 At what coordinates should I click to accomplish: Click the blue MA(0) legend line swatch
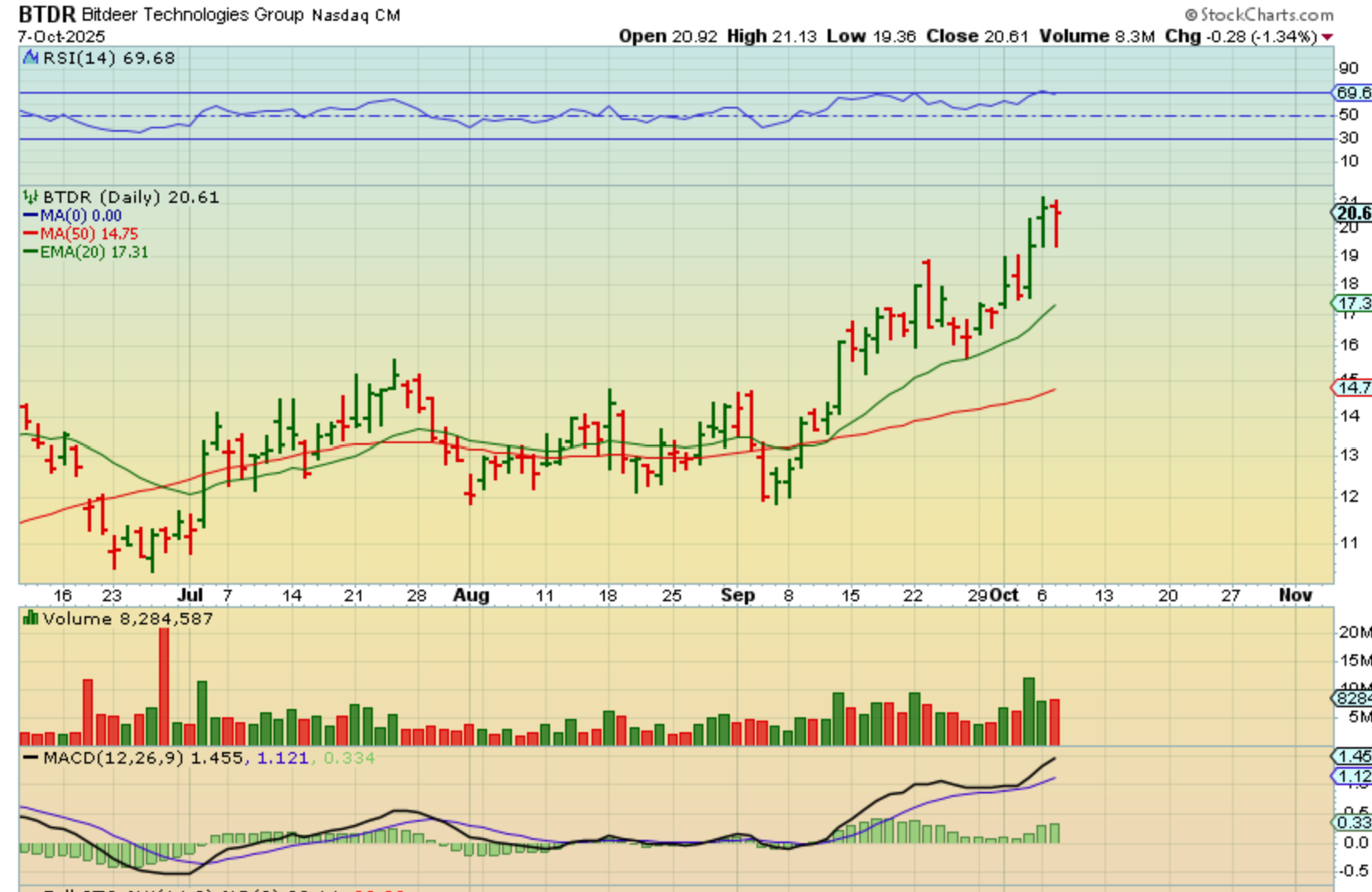[31, 215]
